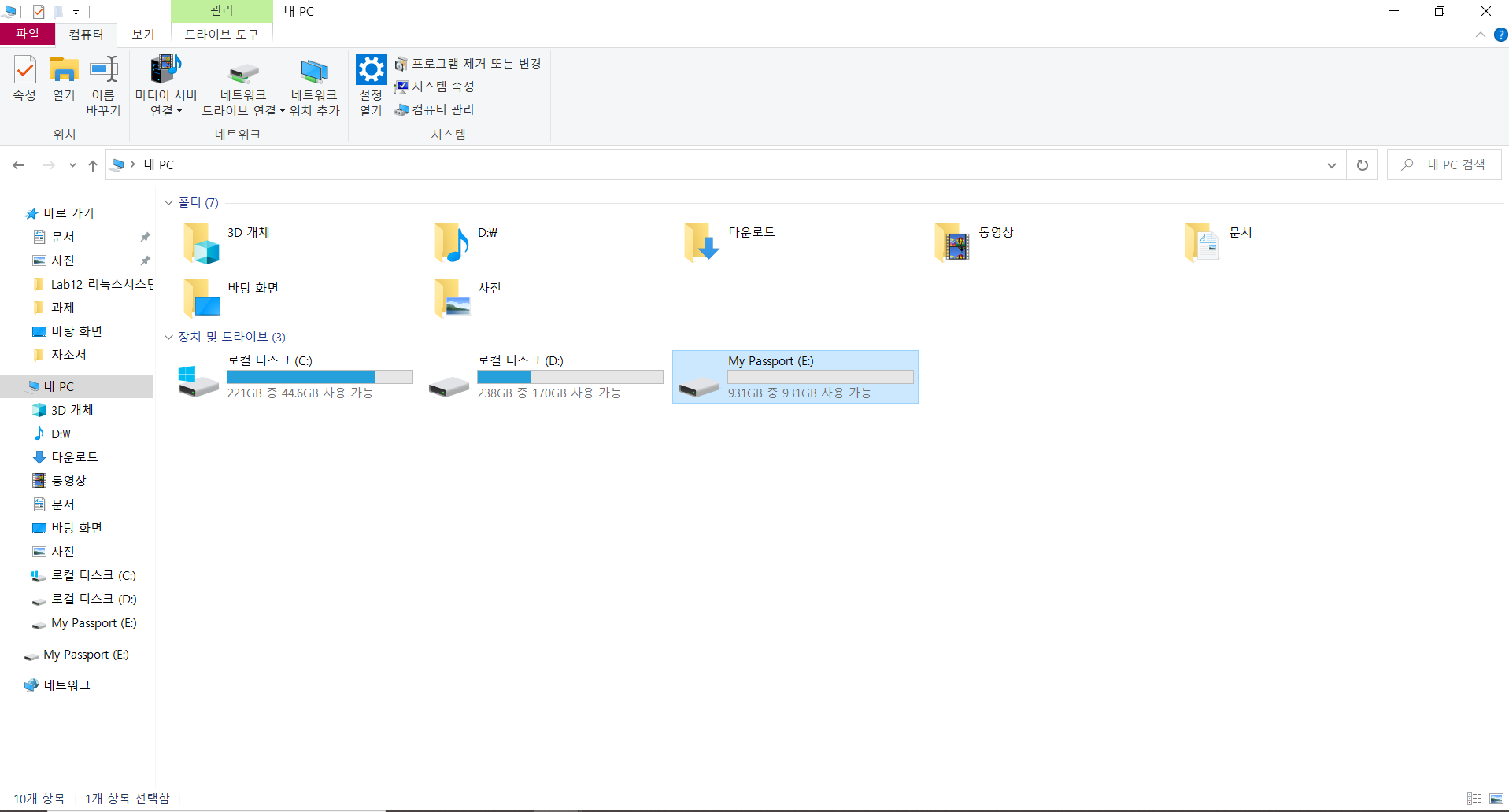Viewport: 1509px width, 812px height.
Task: Click 프로그램 제거 또는 변경
Action: (x=468, y=64)
